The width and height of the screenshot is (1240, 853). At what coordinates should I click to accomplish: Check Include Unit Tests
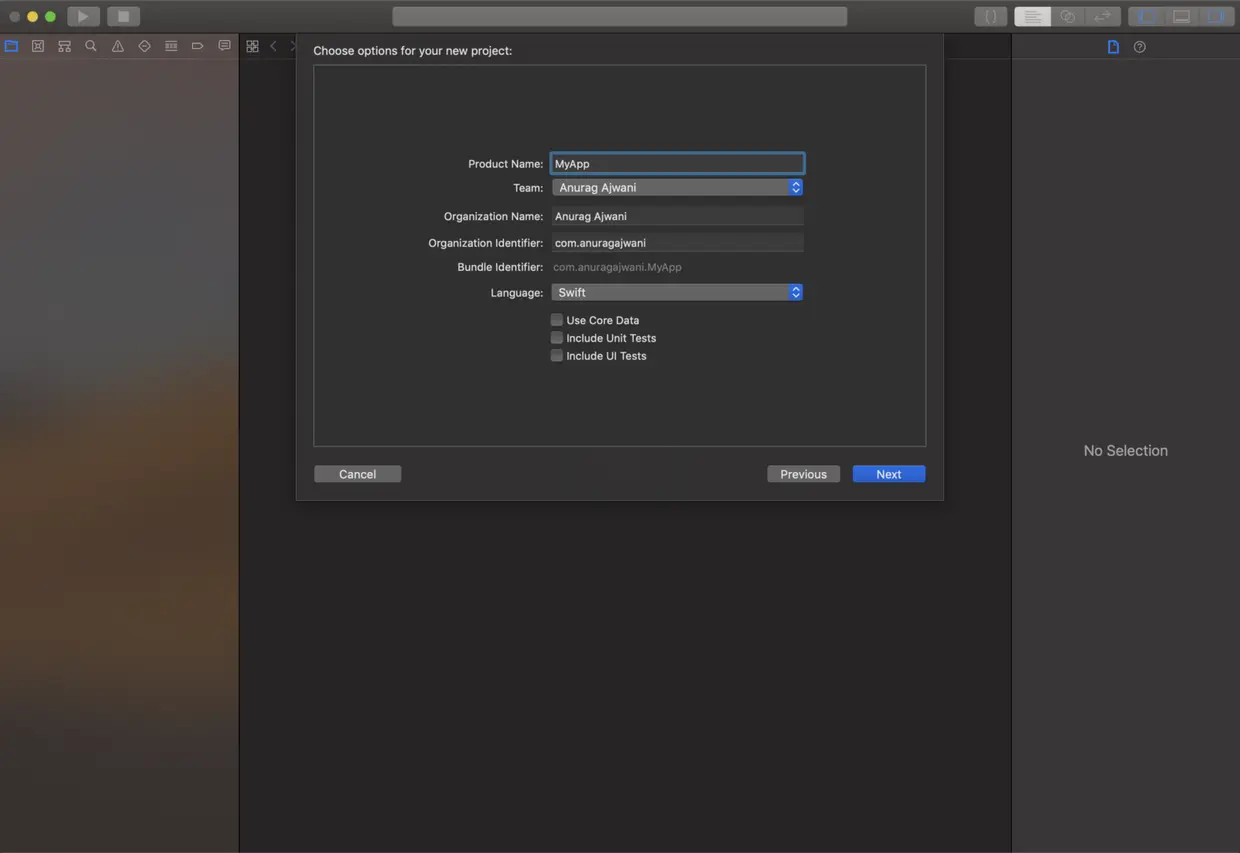[x=557, y=338]
